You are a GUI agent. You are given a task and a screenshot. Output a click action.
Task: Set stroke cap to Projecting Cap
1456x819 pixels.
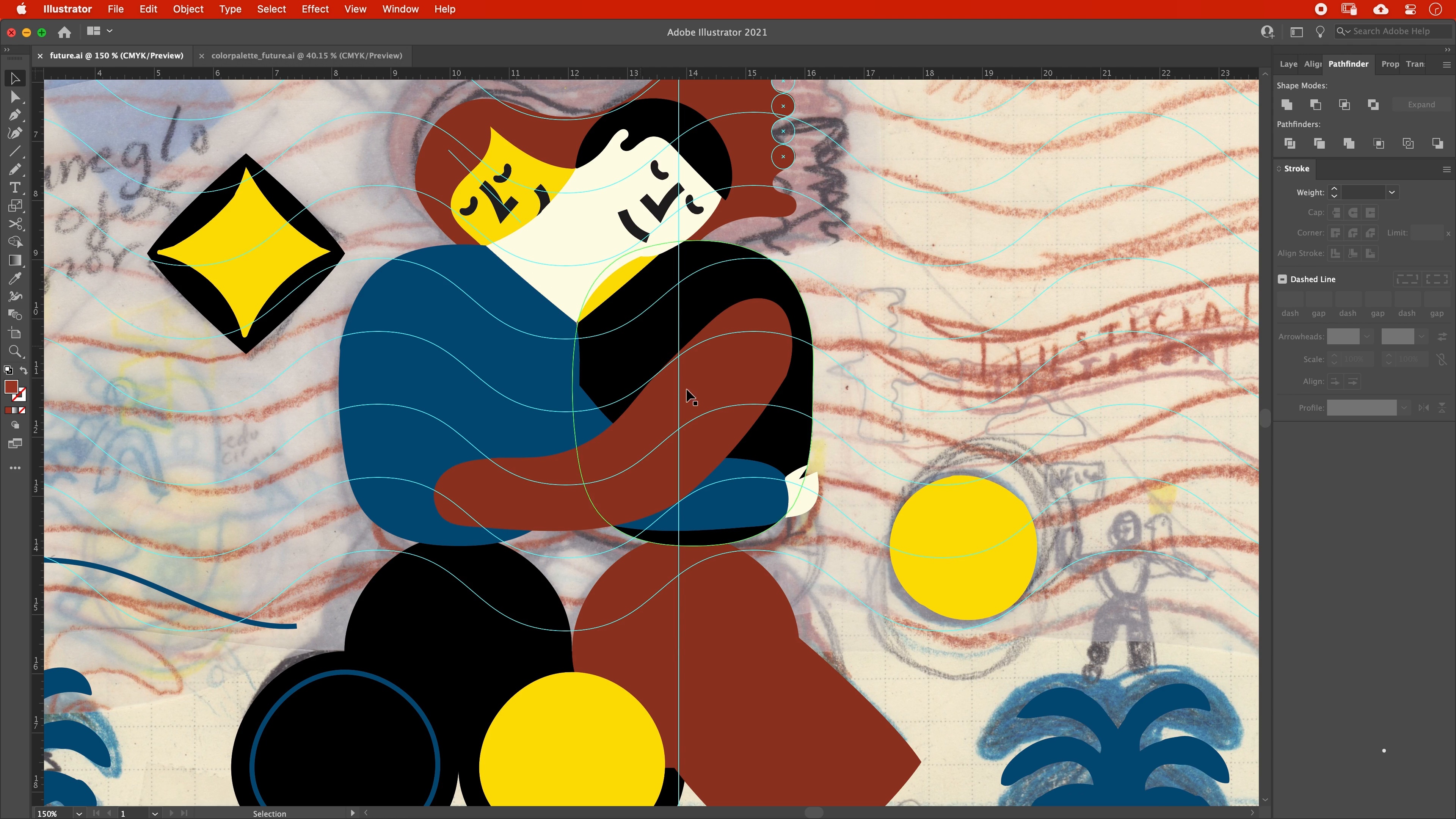(1370, 212)
